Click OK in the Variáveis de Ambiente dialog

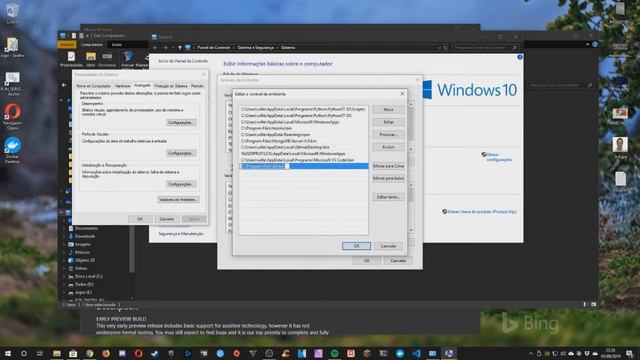[x=366, y=260]
